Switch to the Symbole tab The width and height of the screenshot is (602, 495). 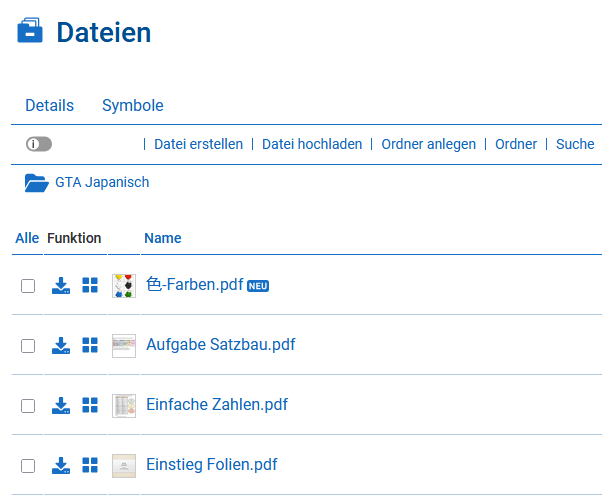coord(132,105)
